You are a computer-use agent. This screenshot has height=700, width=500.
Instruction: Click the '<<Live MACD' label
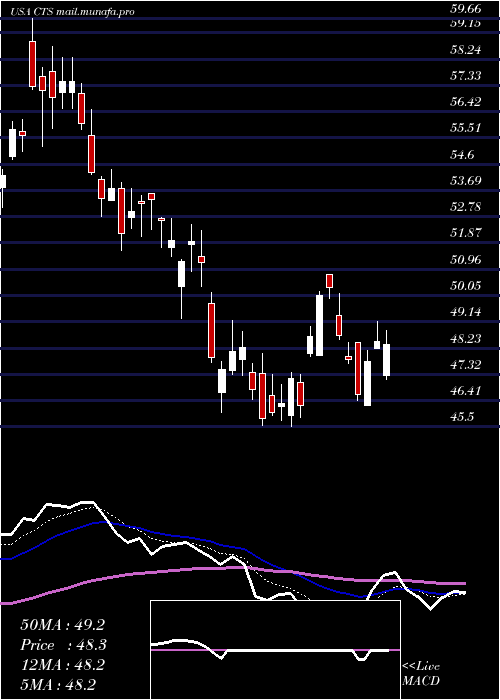point(421,674)
